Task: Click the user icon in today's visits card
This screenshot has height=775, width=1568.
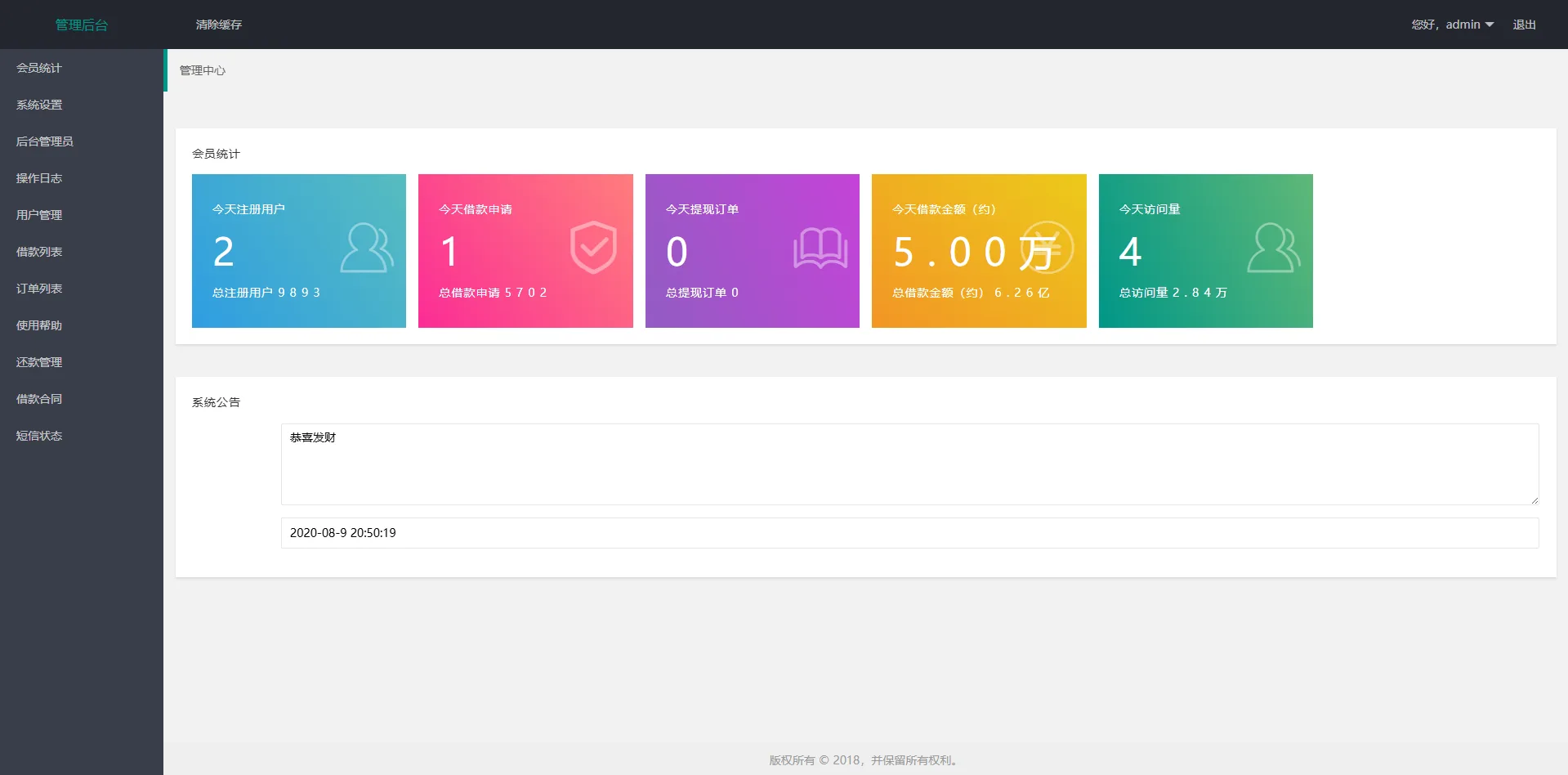Action: (x=1273, y=248)
